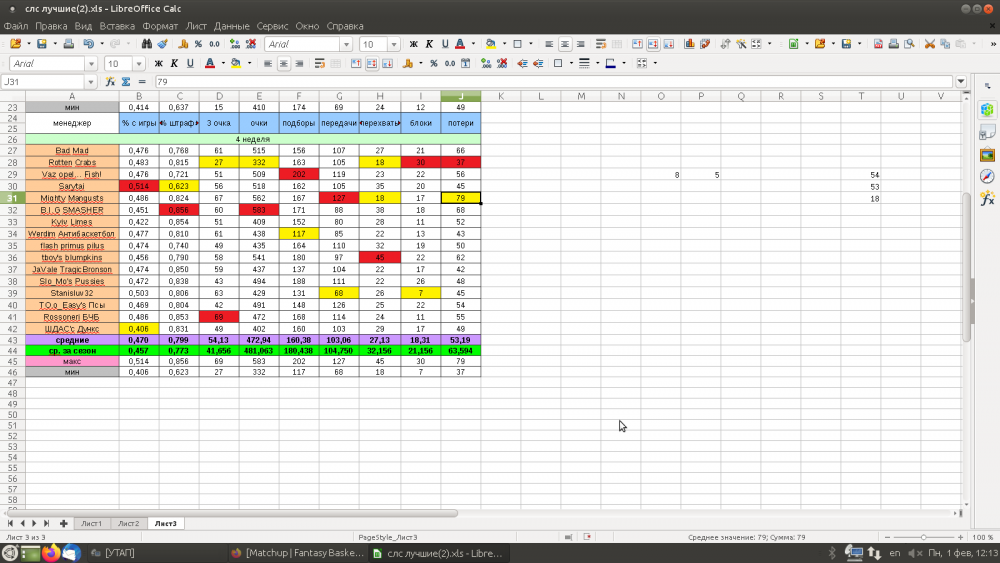1000x563 pixels.
Task: Toggle Bold in the lower formatting toolbar
Action: (158, 63)
